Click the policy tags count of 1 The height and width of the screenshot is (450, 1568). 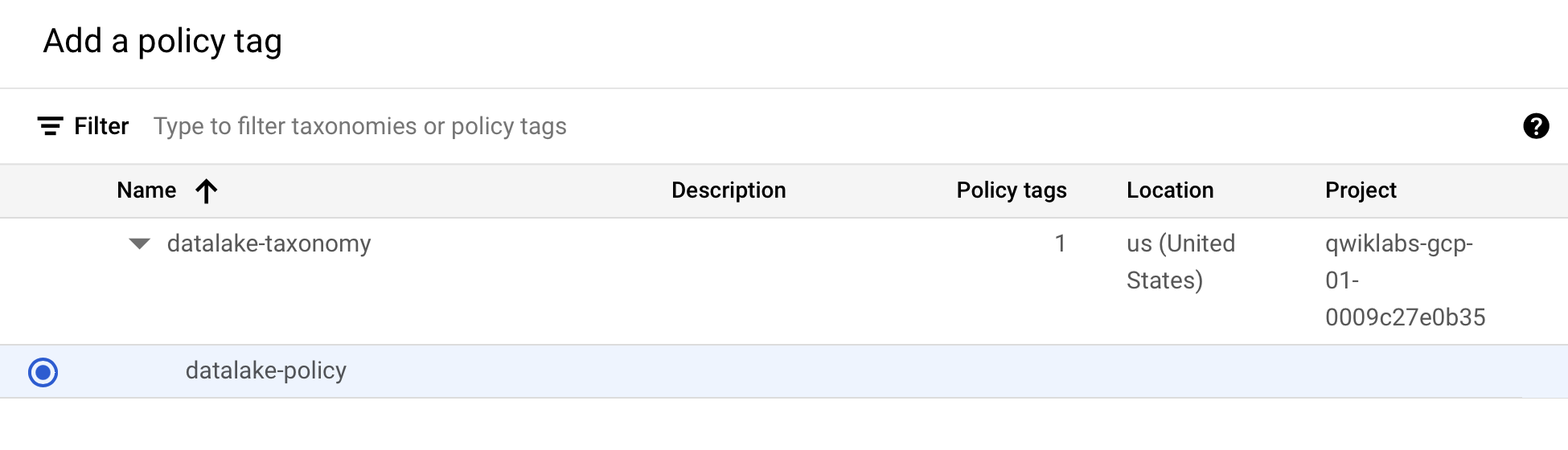coord(1060,243)
